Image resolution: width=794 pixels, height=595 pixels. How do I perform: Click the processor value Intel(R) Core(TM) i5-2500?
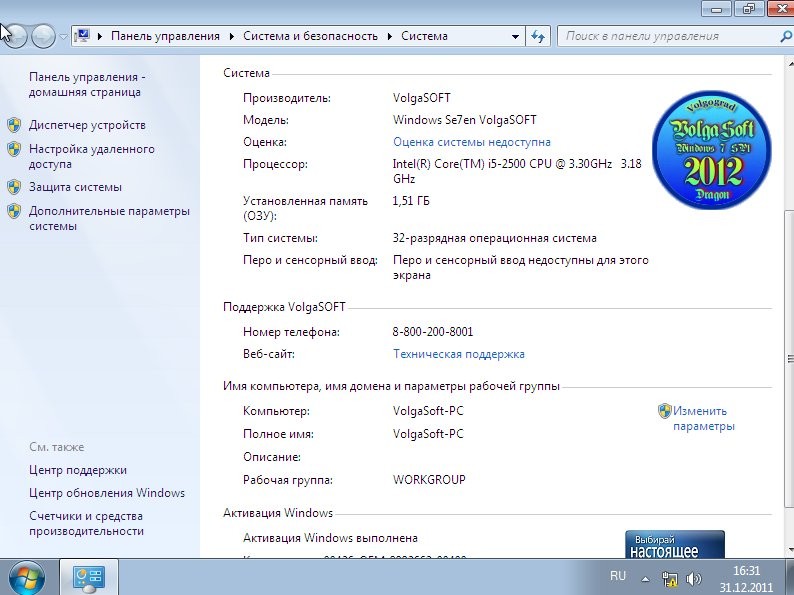point(517,172)
